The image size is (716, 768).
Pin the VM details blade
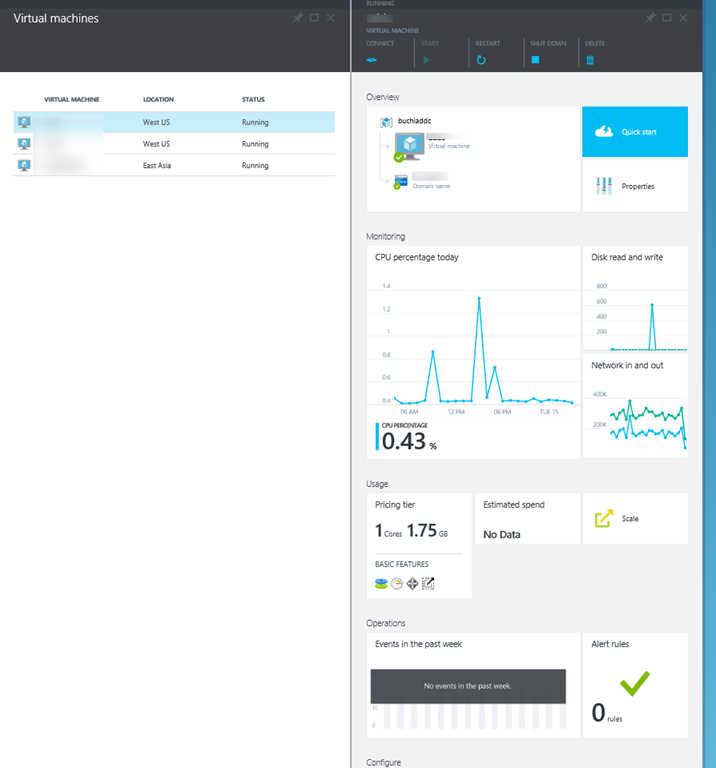[x=650, y=18]
